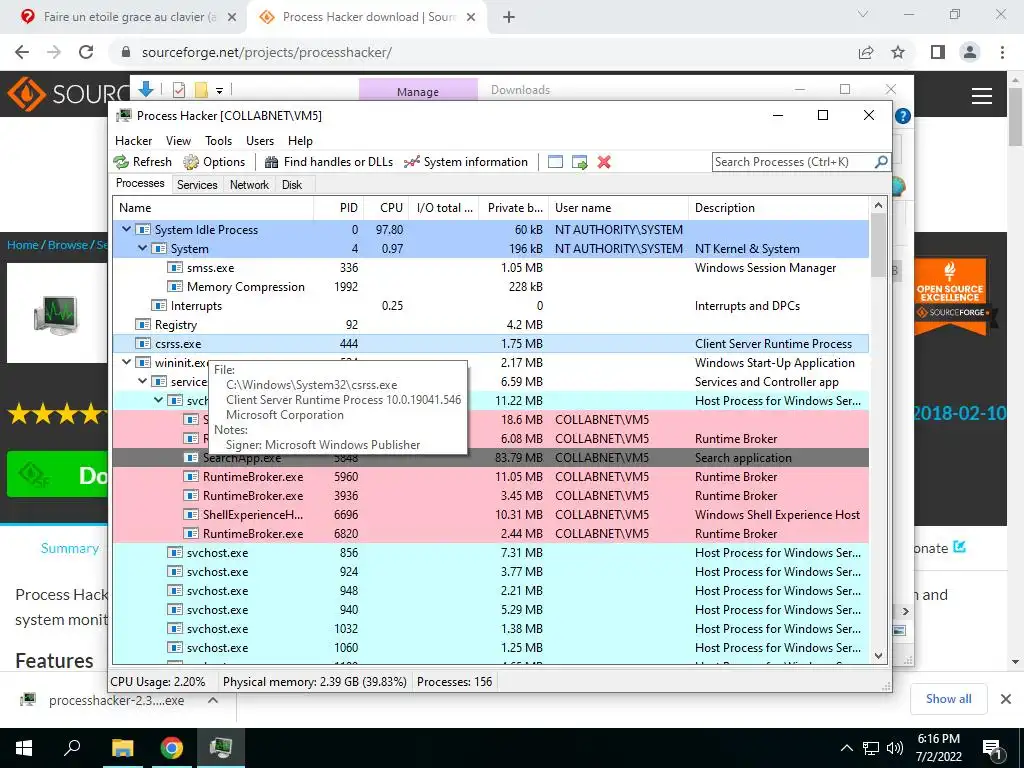Click process list vertical scrollbar

point(878,245)
